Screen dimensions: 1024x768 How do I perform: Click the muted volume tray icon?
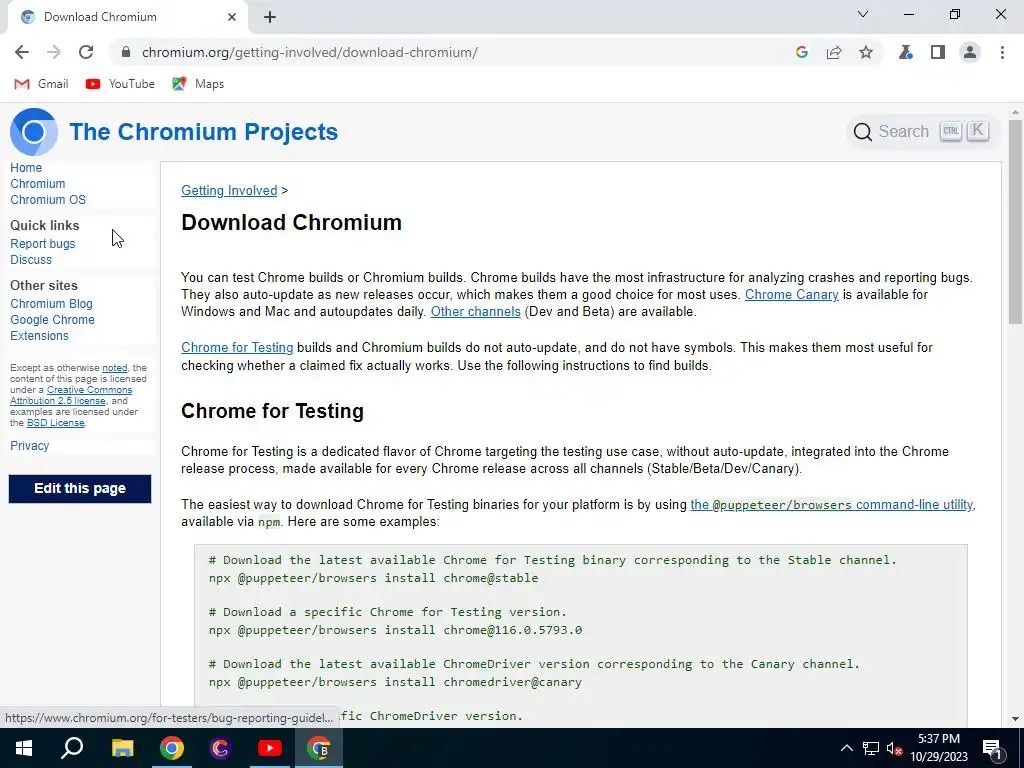coord(894,748)
